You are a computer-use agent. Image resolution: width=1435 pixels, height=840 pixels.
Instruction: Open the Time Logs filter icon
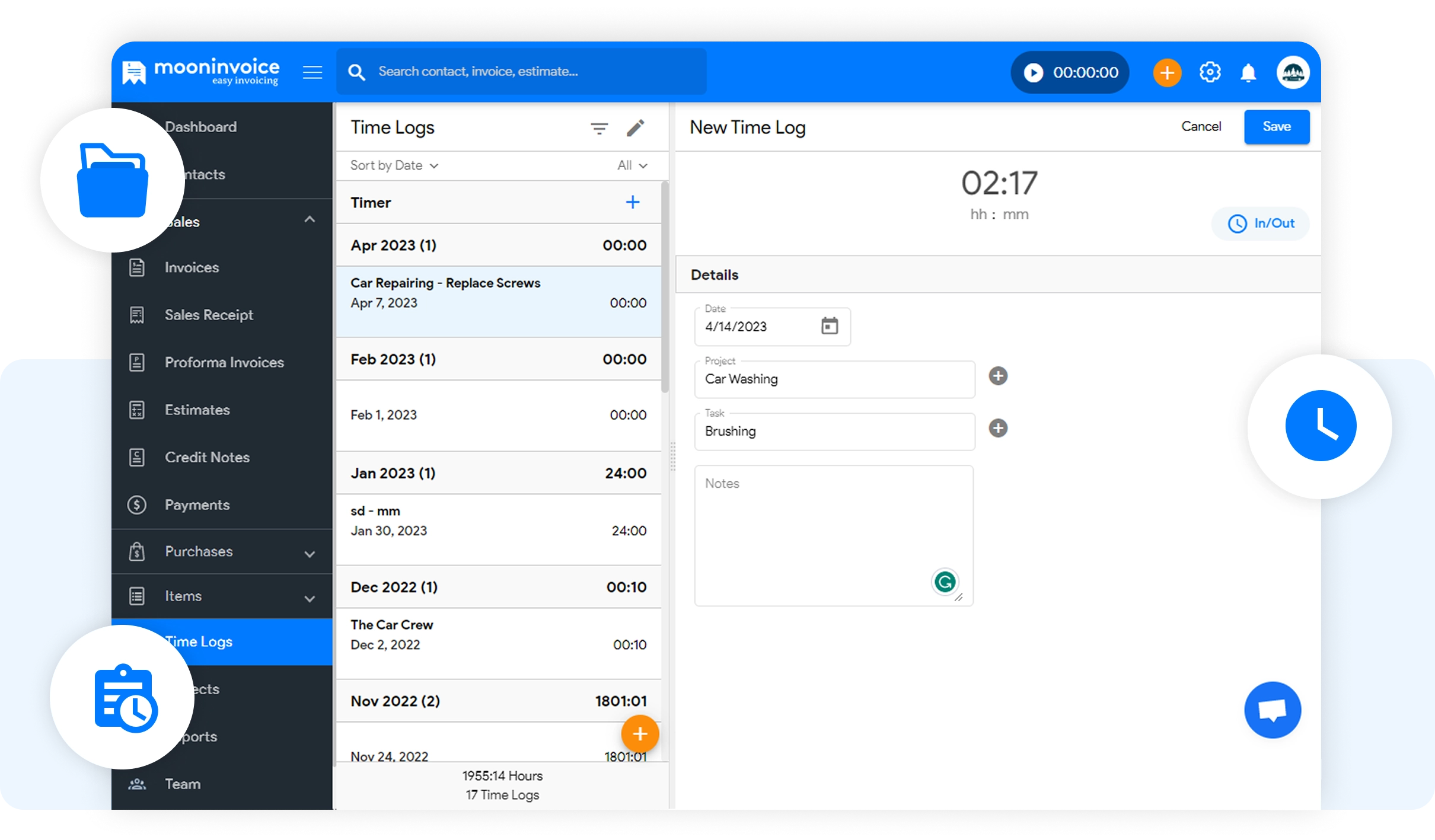pyautogui.click(x=599, y=128)
